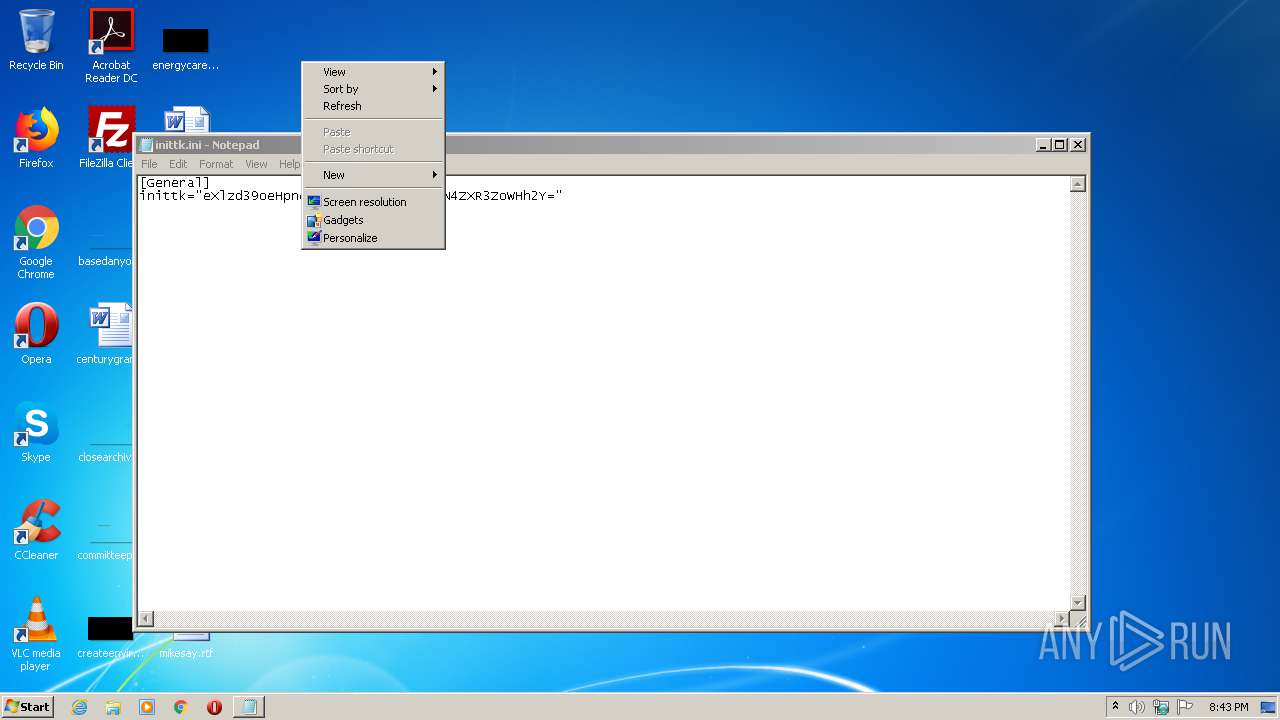Select the mikesay.rtf desktop file
Viewport: 1280px width, 720px height.
click(186, 646)
